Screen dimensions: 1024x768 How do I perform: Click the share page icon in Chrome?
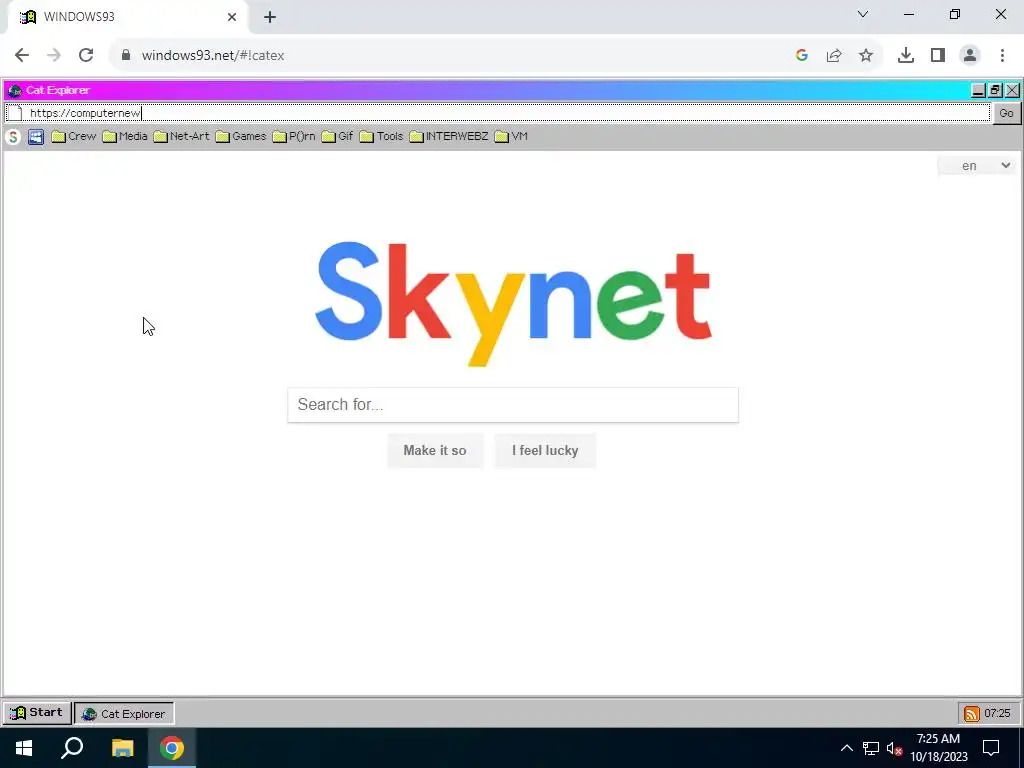[834, 56]
